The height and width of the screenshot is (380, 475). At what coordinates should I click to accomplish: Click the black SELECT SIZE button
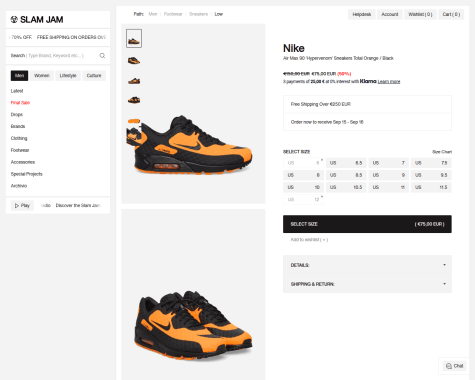coord(367,224)
